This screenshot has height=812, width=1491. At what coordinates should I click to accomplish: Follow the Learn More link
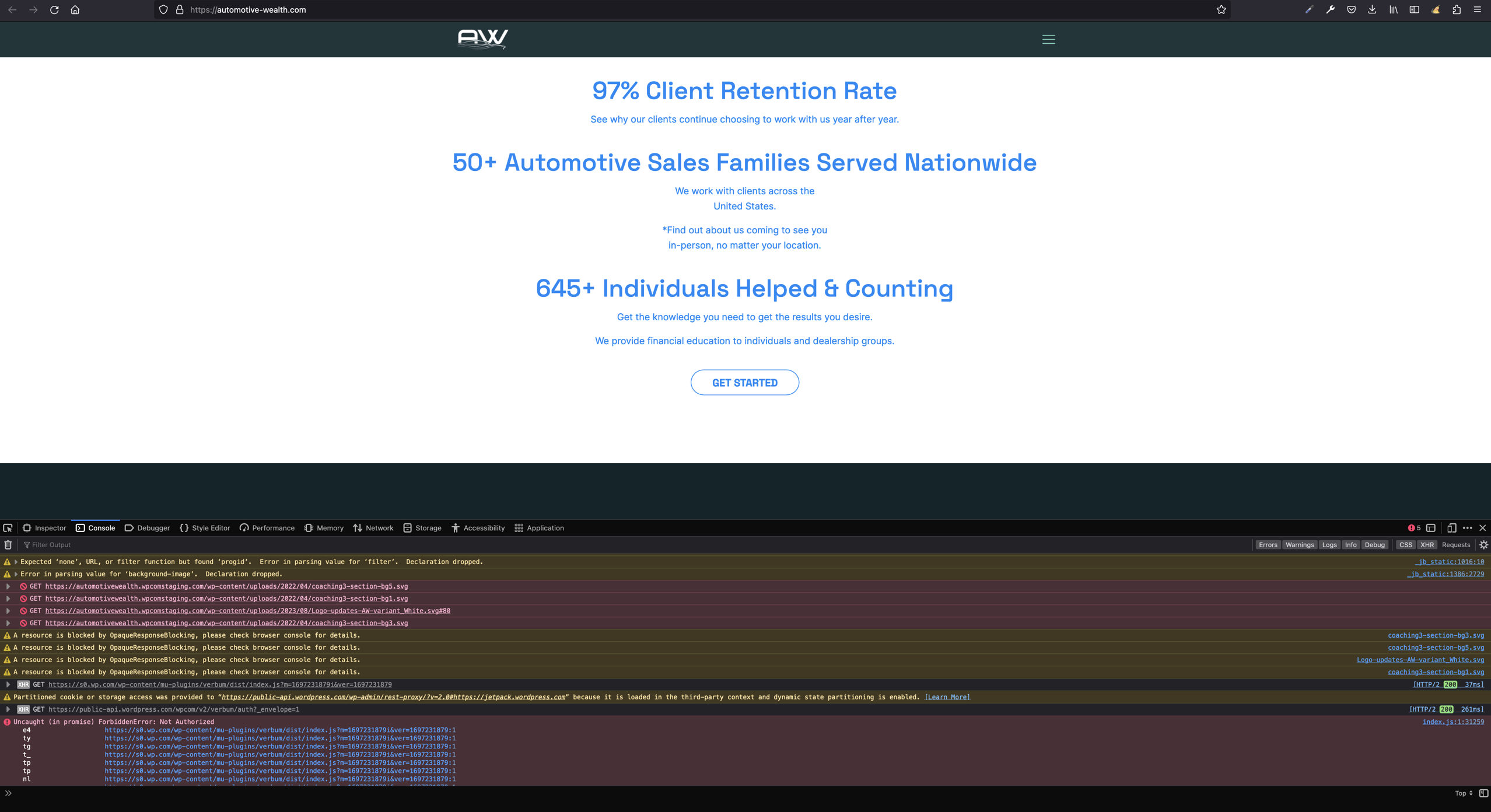tap(947, 697)
